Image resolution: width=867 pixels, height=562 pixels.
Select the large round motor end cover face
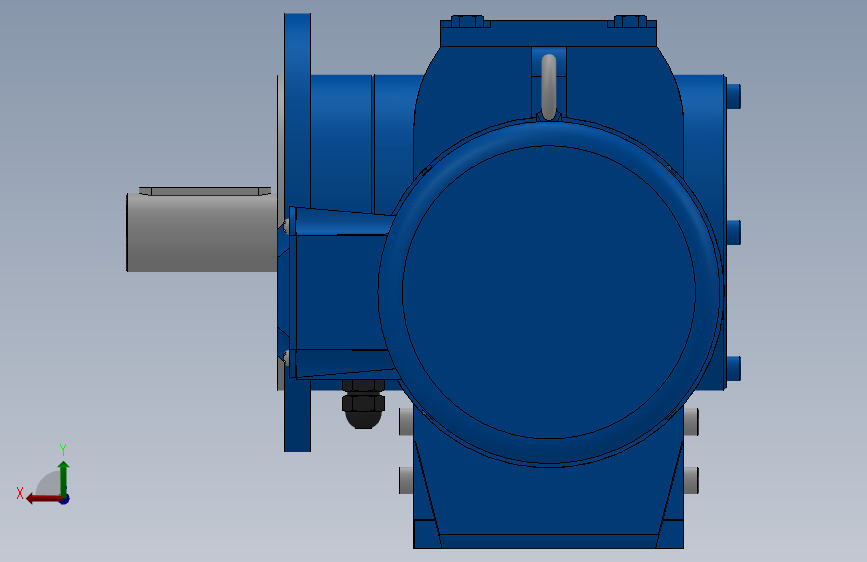pyautogui.click(x=549, y=292)
